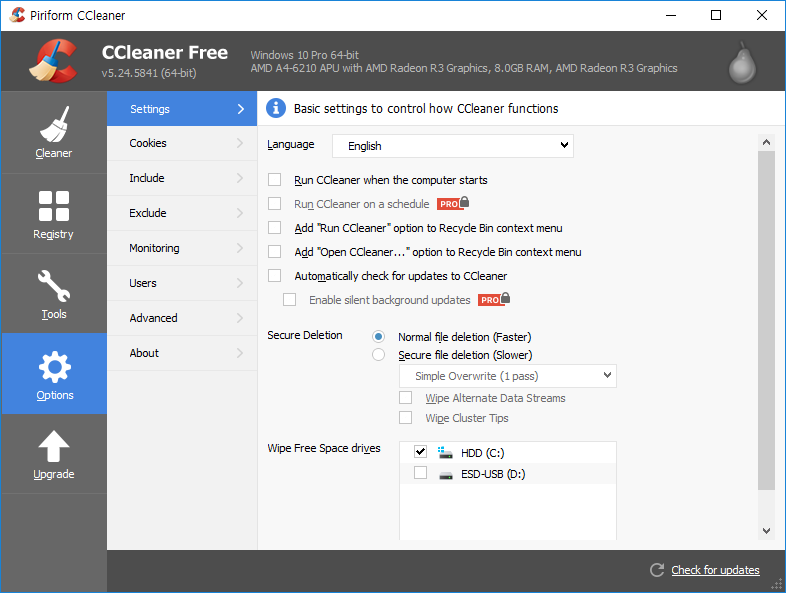Open the Monitoring options page
Screen dimensions: 786x593
point(182,248)
